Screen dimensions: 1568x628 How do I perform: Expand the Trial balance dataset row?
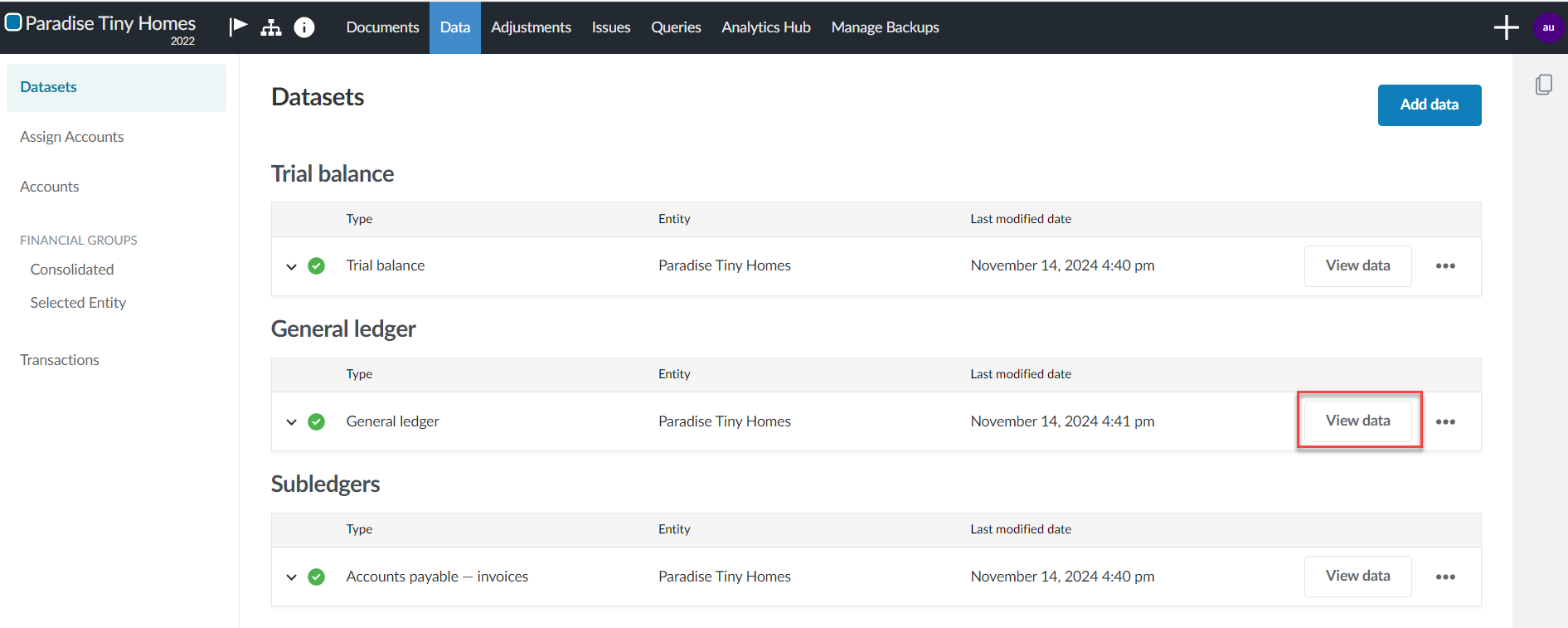pos(291,266)
